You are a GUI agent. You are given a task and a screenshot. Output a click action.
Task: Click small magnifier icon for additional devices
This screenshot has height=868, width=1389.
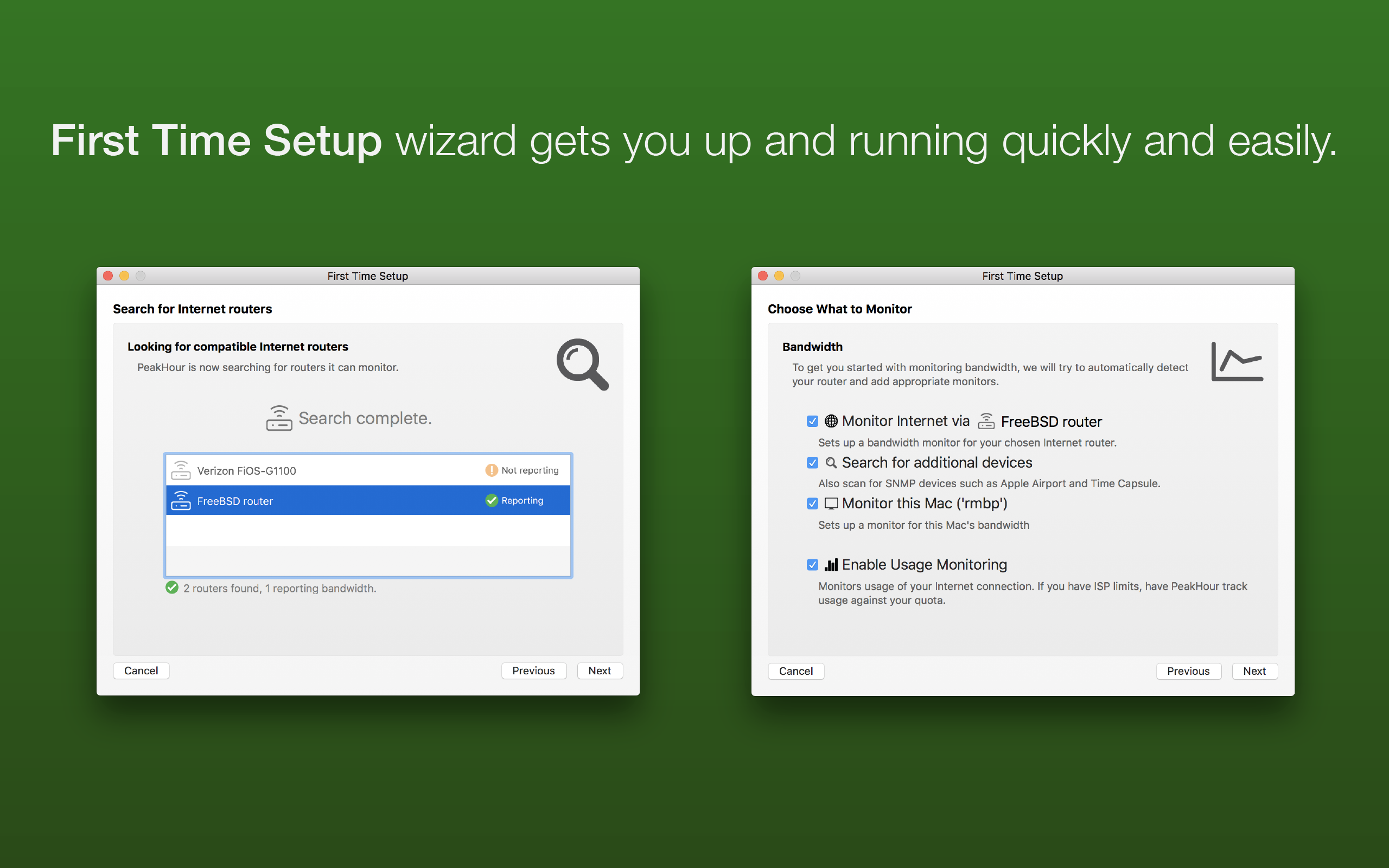point(831,463)
